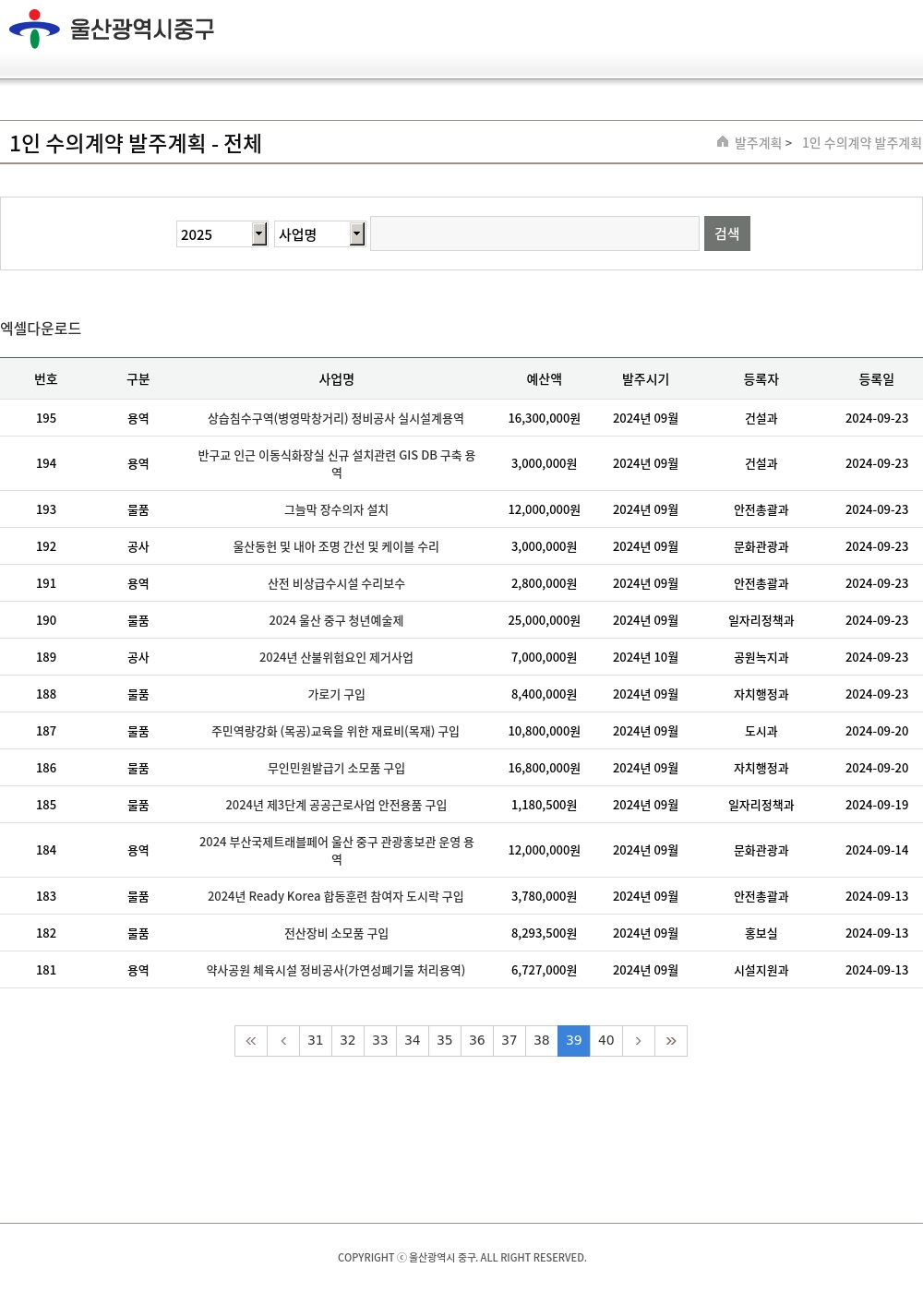Go to page 38
Image resolution: width=923 pixels, height=1316 pixels.
[x=542, y=1041]
